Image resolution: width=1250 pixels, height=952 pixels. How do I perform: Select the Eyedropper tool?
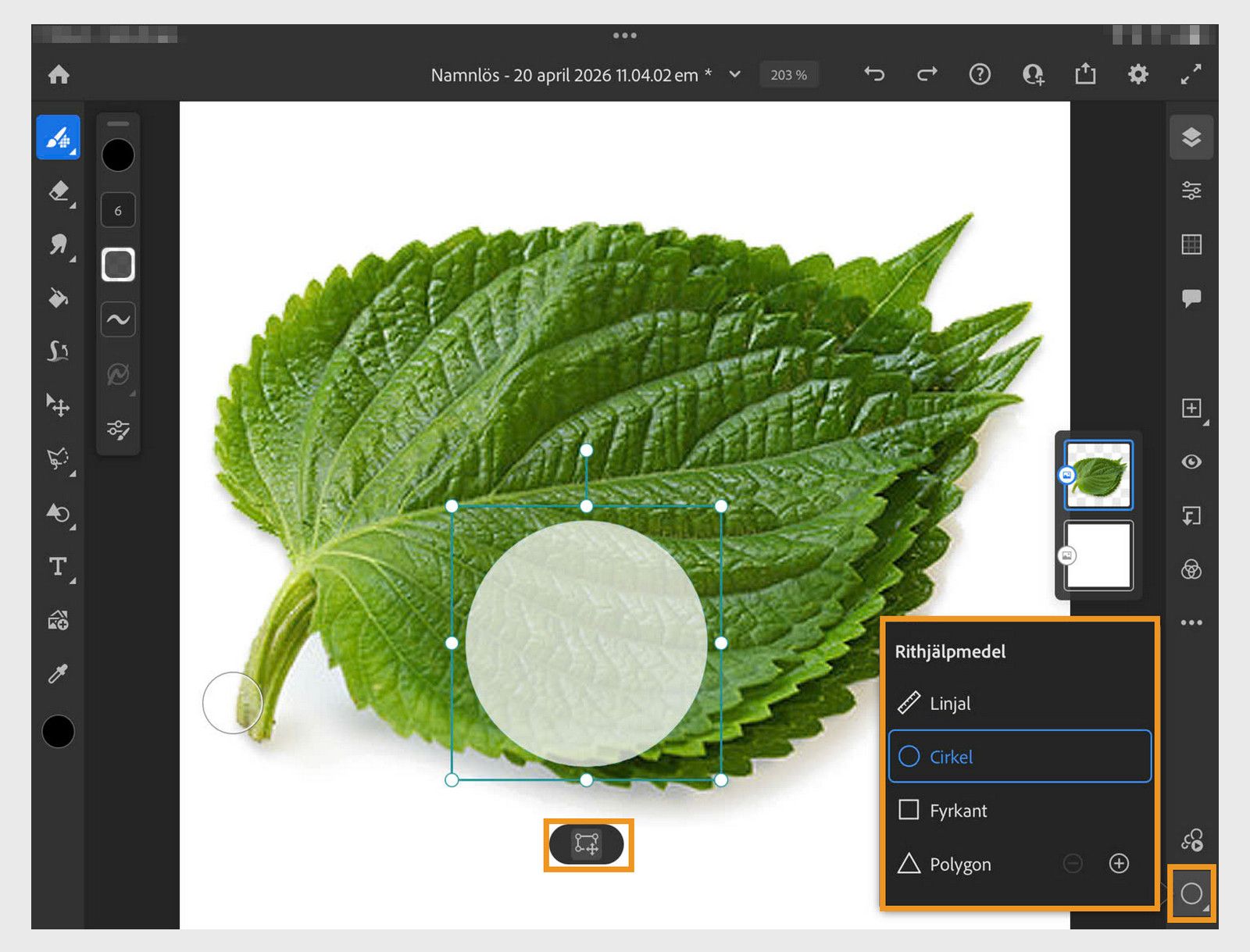point(59,673)
